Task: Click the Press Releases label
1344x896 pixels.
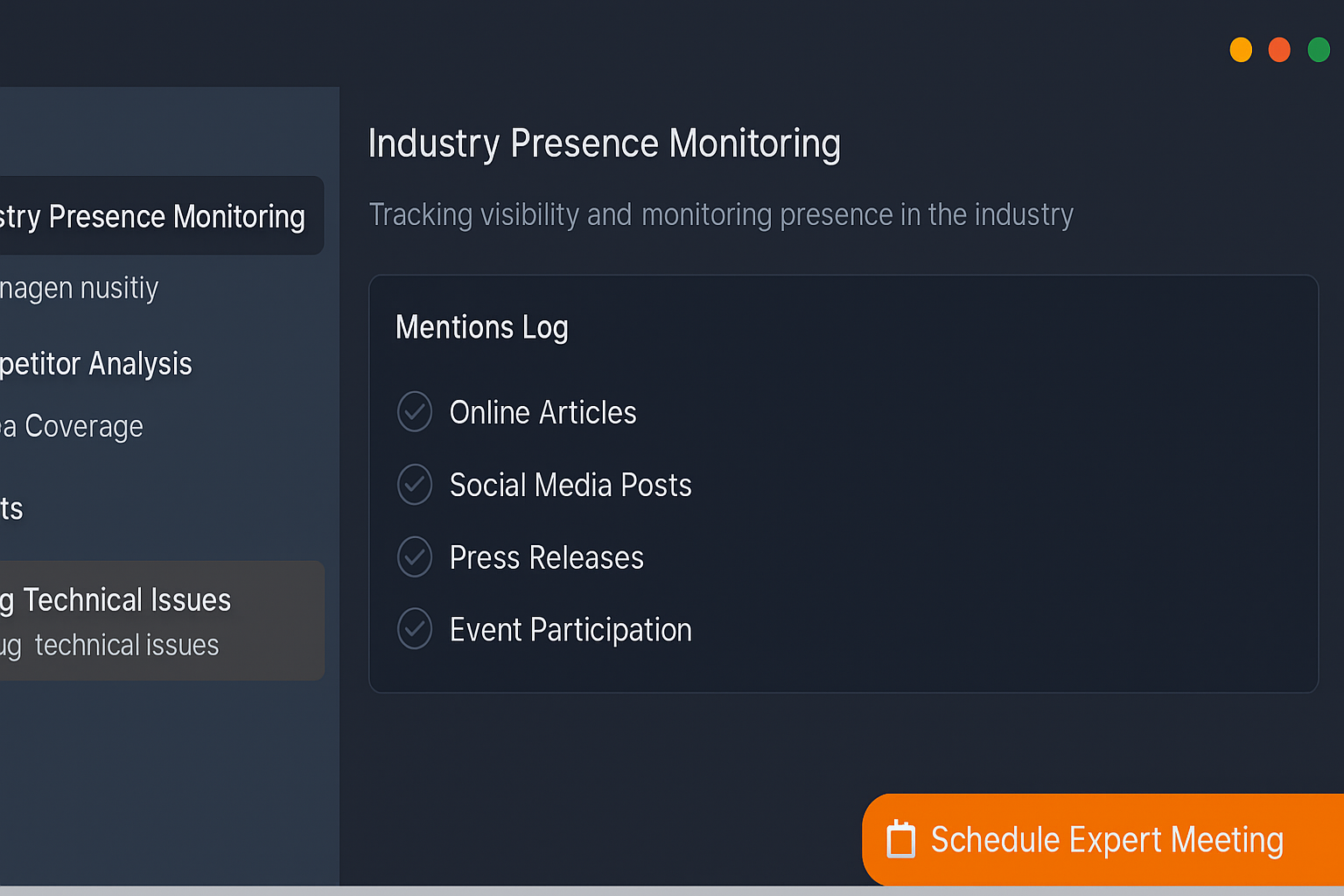Action: point(546,557)
